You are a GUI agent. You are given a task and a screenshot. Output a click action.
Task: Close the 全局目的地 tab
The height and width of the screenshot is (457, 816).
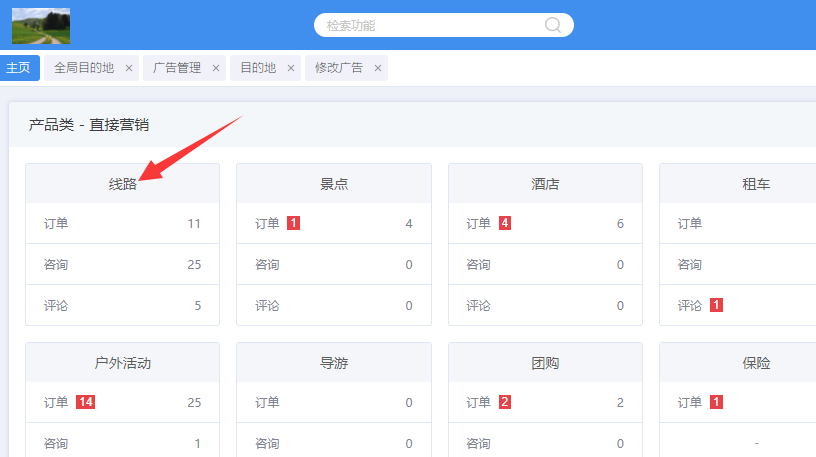click(129, 68)
